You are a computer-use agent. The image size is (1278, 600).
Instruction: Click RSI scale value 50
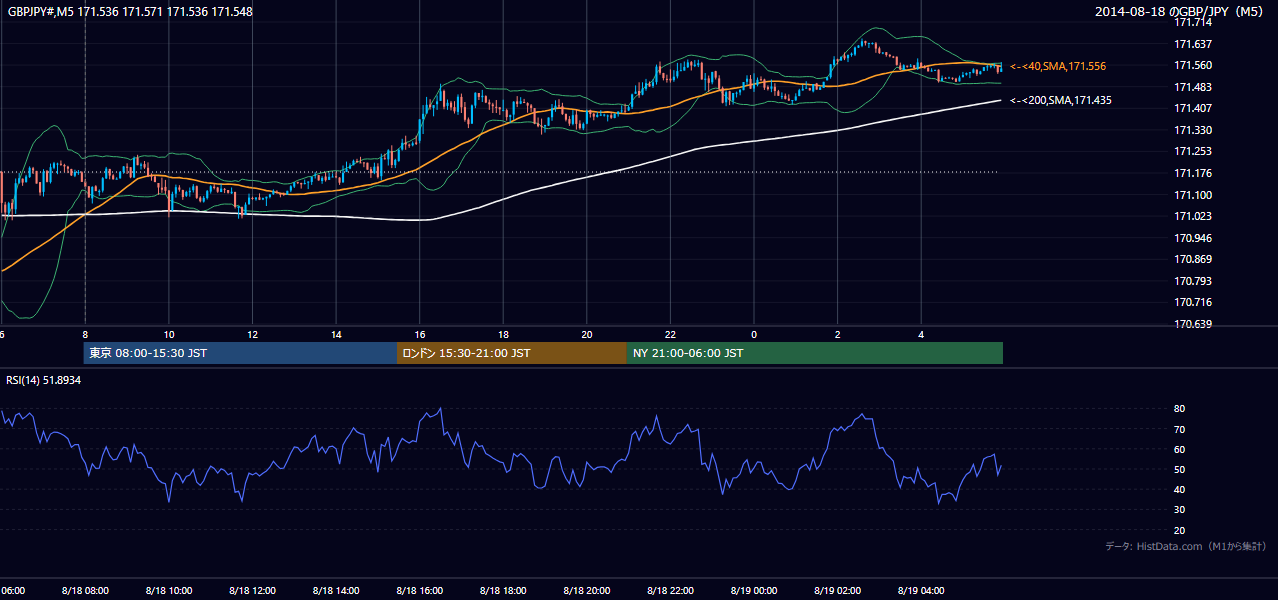pos(1180,469)
